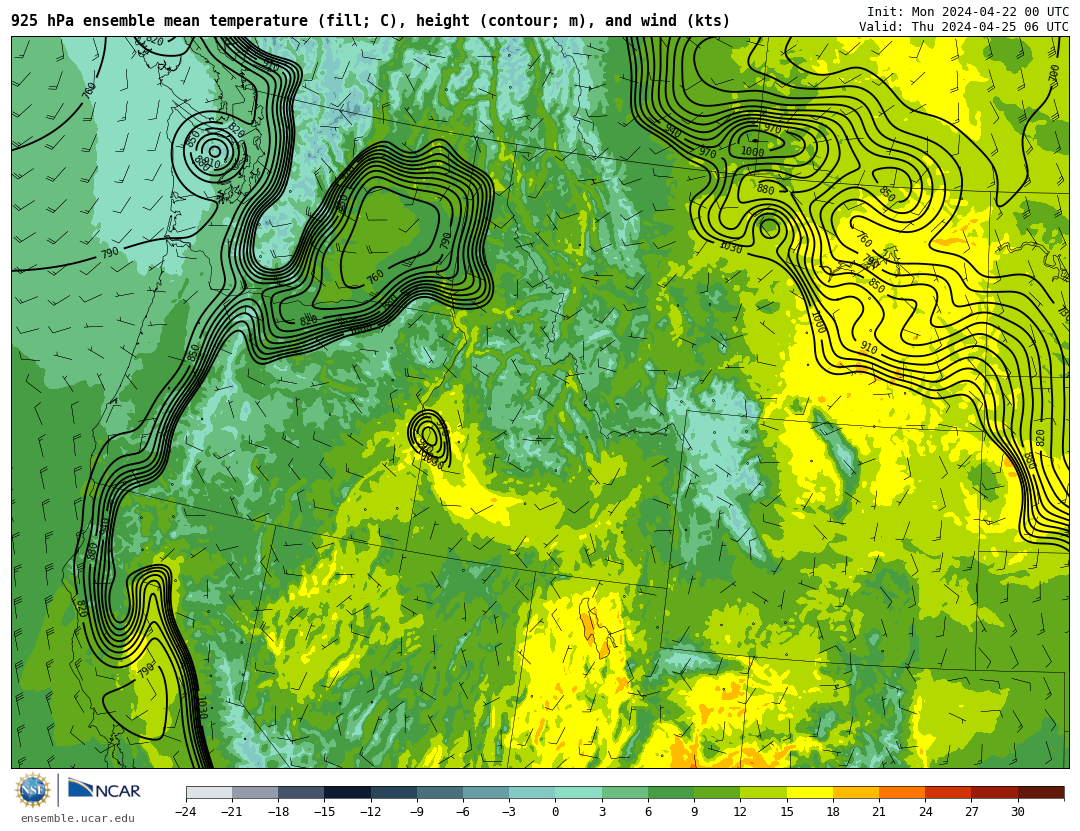Pick the dark red swatch between 27 and 30
This screenshot has height=831, width=1080.
coord(994,792)
